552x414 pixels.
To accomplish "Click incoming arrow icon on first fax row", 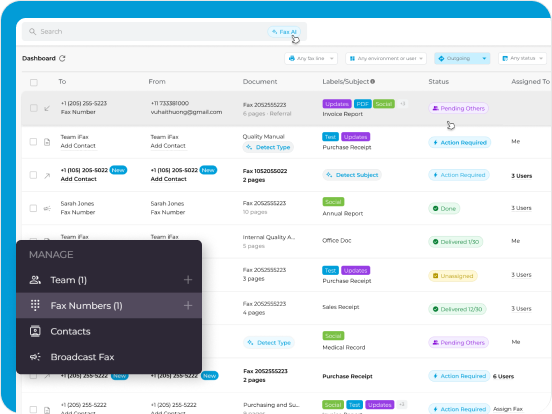I will click(x=47, y=108).
